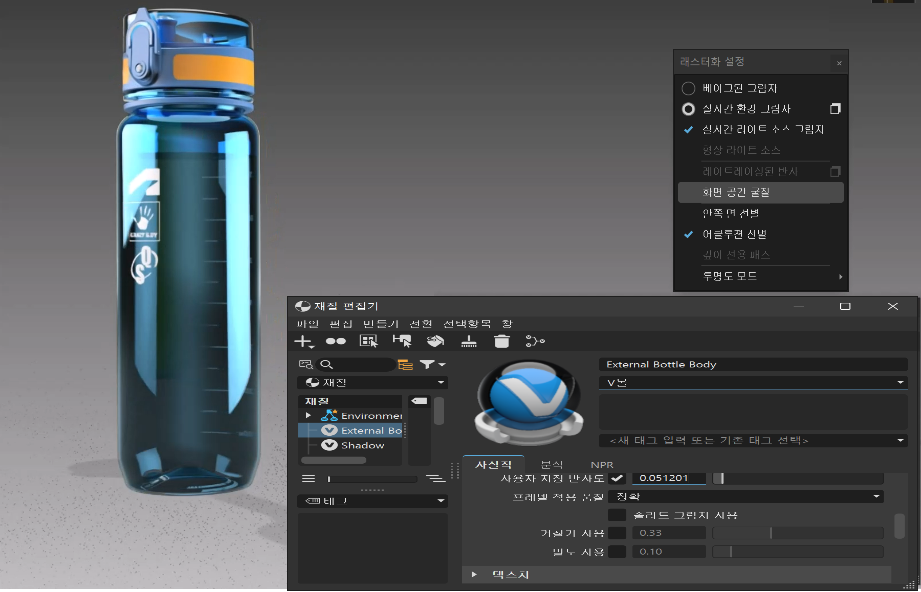Click the select-nodes grid cursor icon
This screenshot has height=592, width=921.
pos(368,341)
